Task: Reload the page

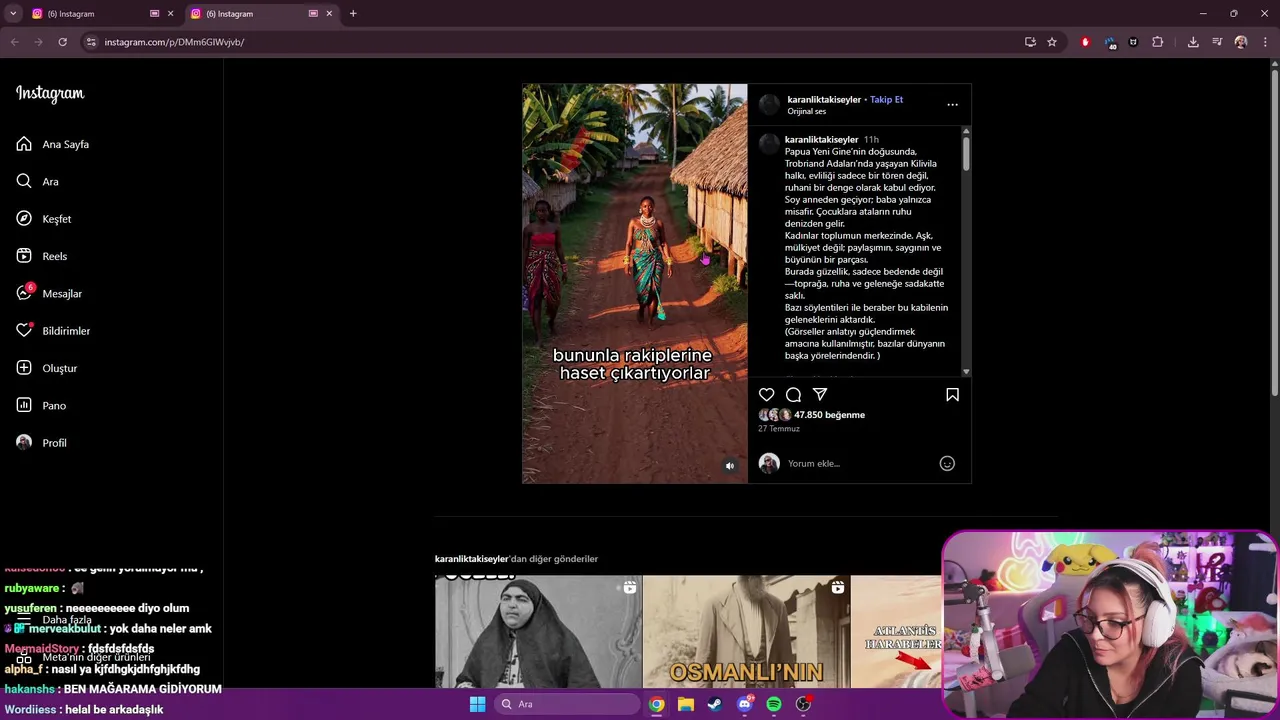Action: (62, 42)
